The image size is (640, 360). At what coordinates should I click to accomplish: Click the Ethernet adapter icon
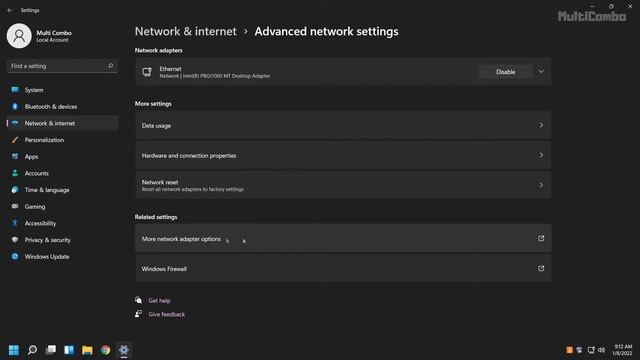[147, 72]
